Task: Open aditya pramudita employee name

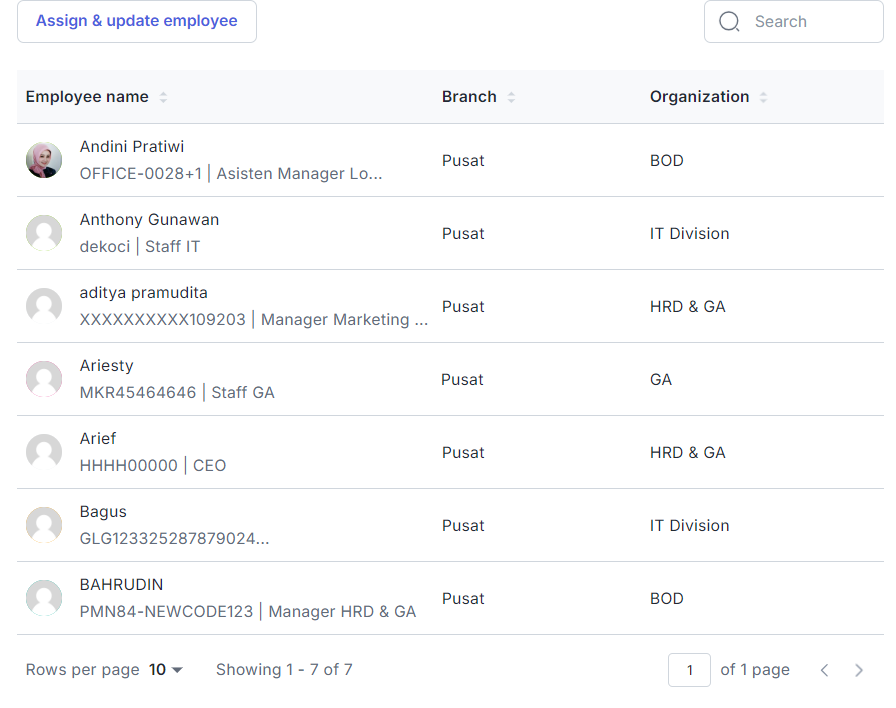Action: [144, 293]
